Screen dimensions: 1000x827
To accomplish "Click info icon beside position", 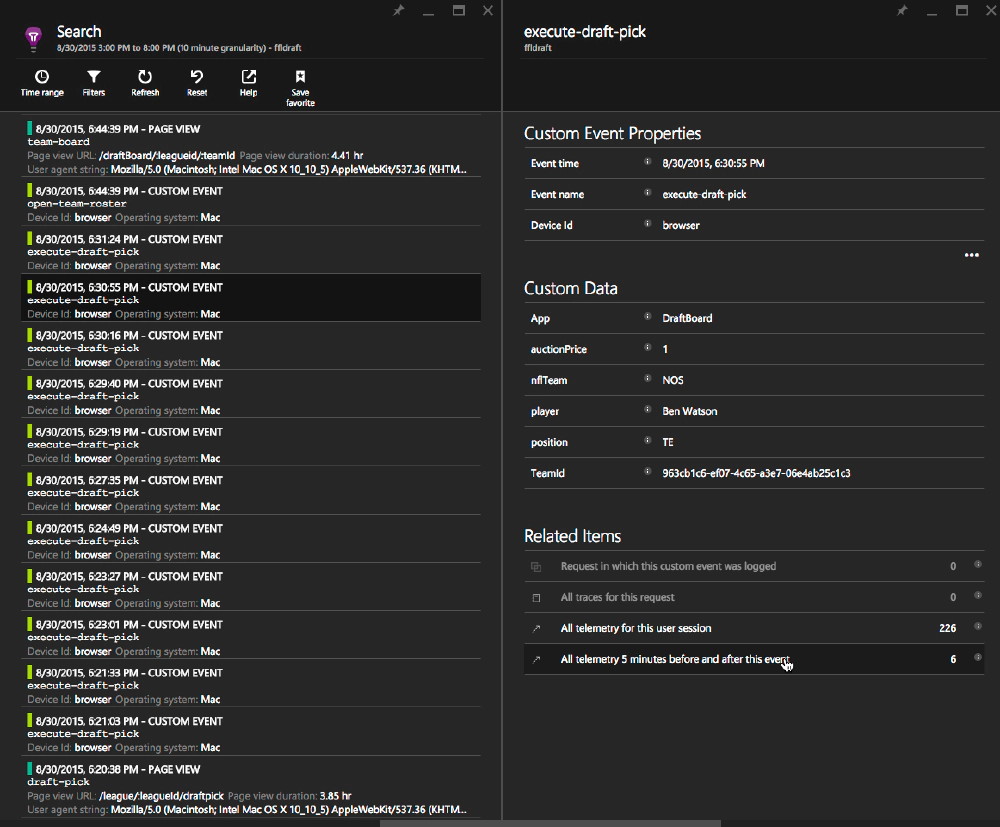I will (x=647, y=441).
